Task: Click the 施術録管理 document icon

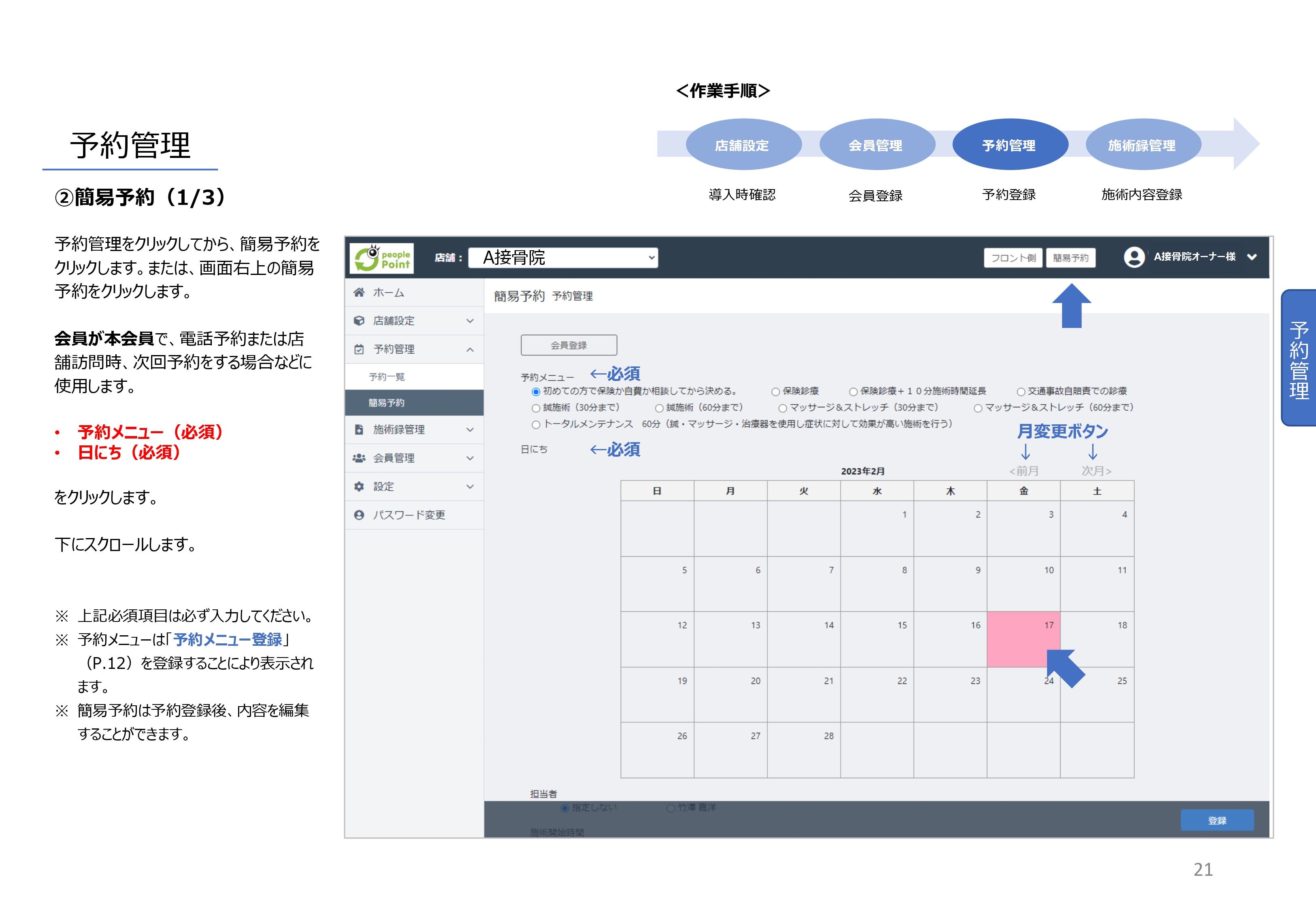Action: [x=359, y=430]
